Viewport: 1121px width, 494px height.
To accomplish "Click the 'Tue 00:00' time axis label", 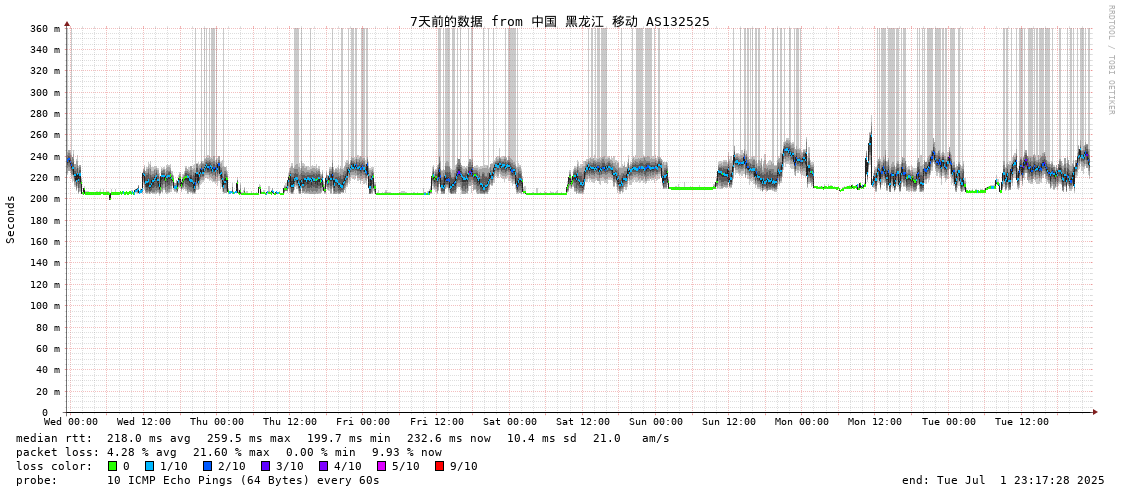I will 948,422.
